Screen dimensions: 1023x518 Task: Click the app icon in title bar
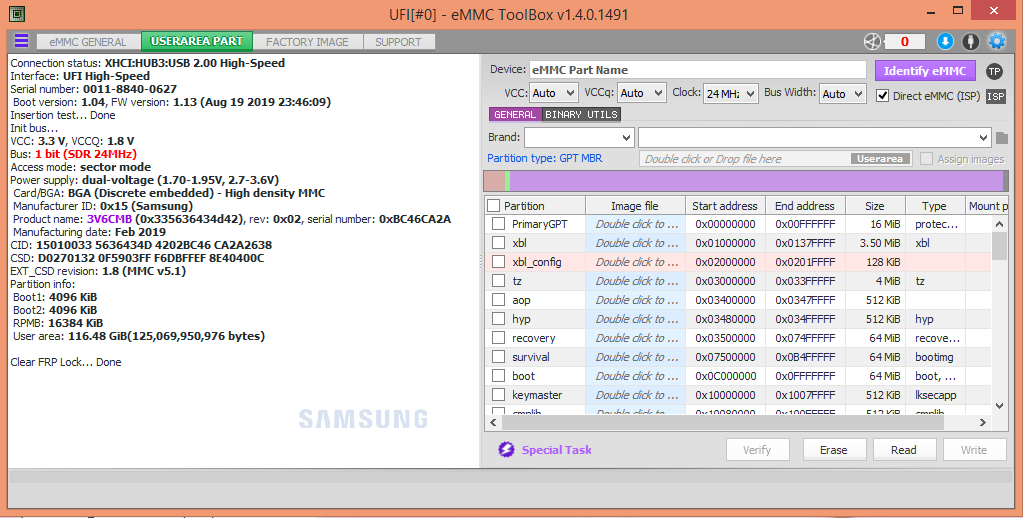17,13
